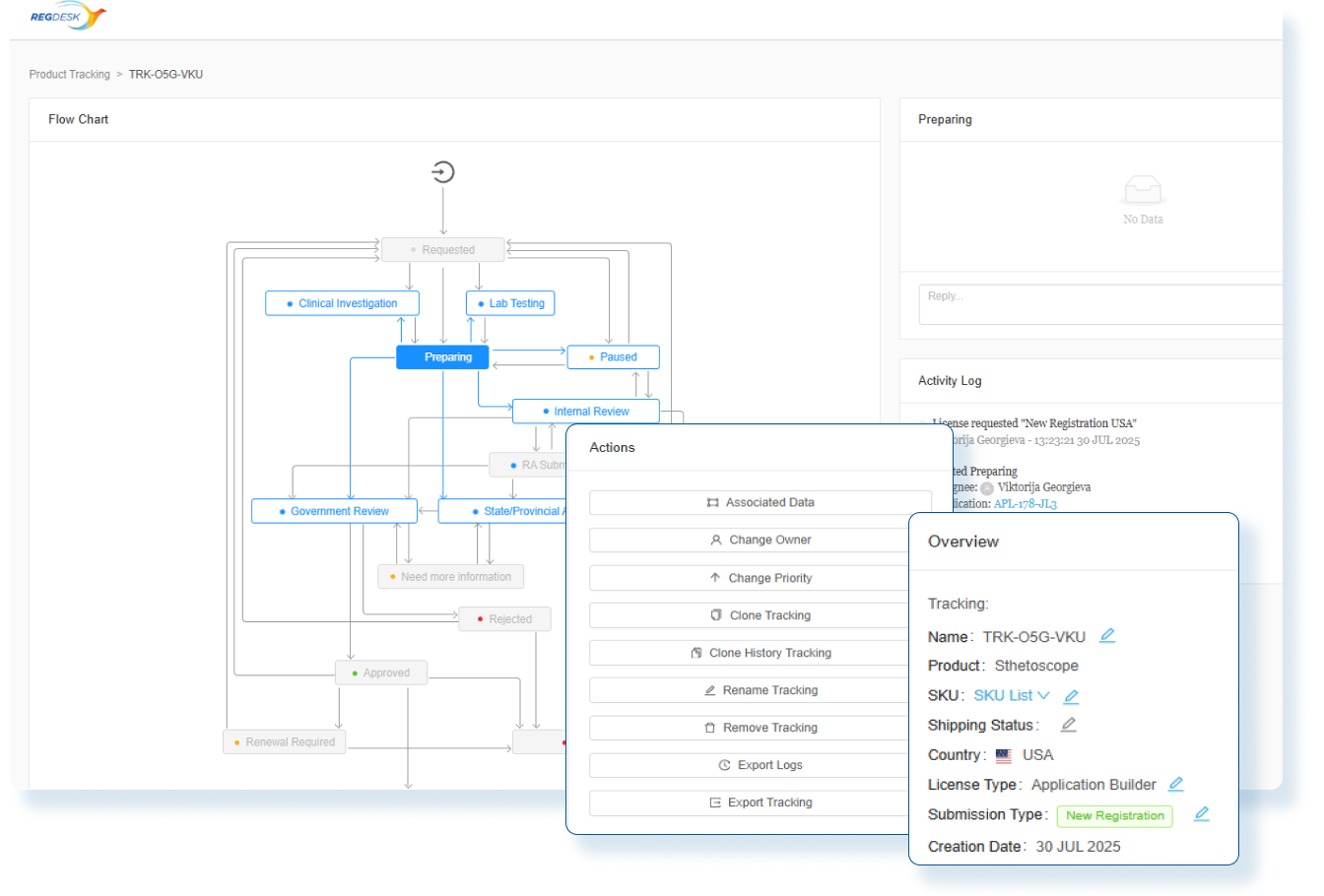This screenshot has height=896, width=1324.
Task: Select the Rejected flow node
Action: click(x=504, y=619)
